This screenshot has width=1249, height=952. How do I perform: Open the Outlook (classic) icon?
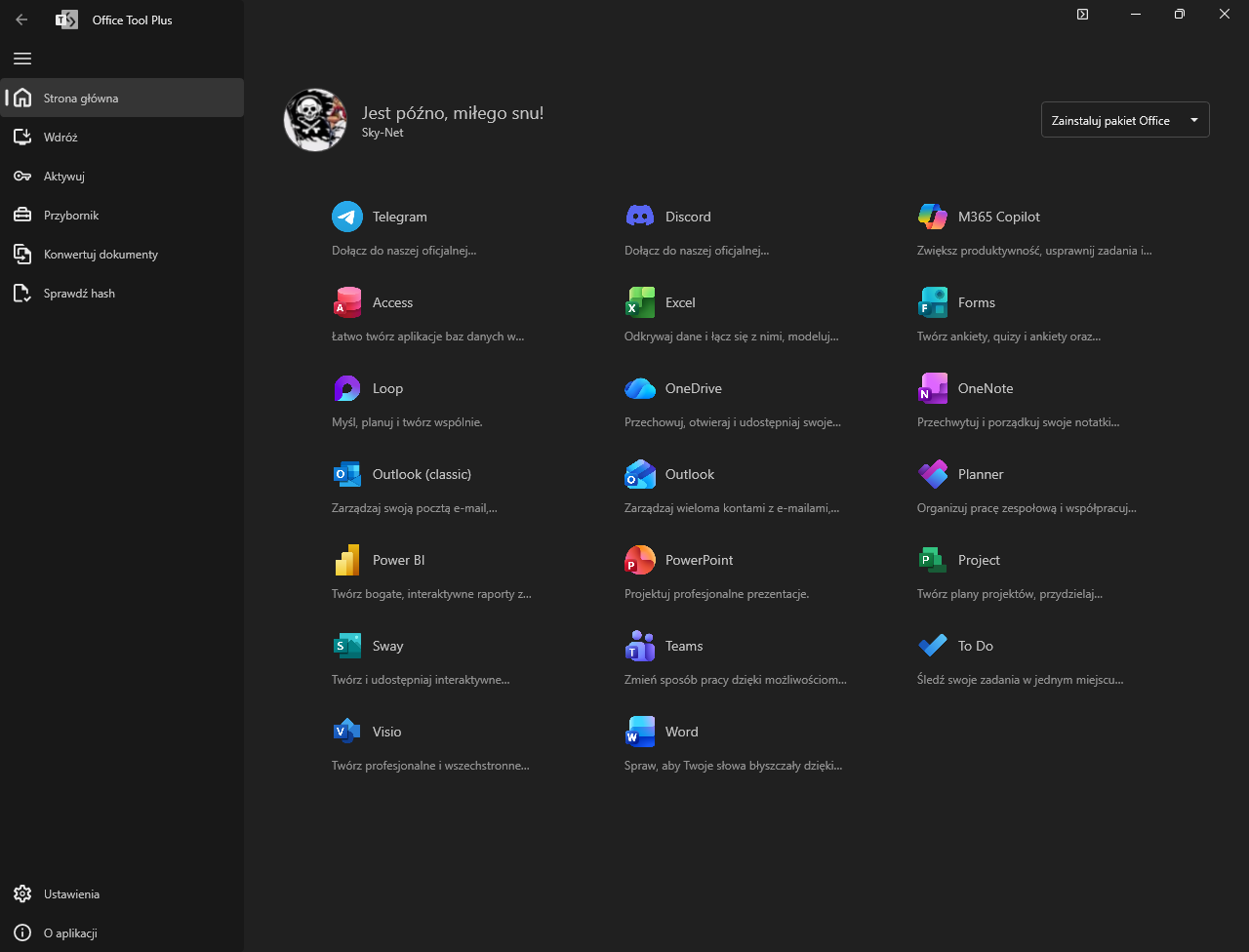click(x=347, y=474)
